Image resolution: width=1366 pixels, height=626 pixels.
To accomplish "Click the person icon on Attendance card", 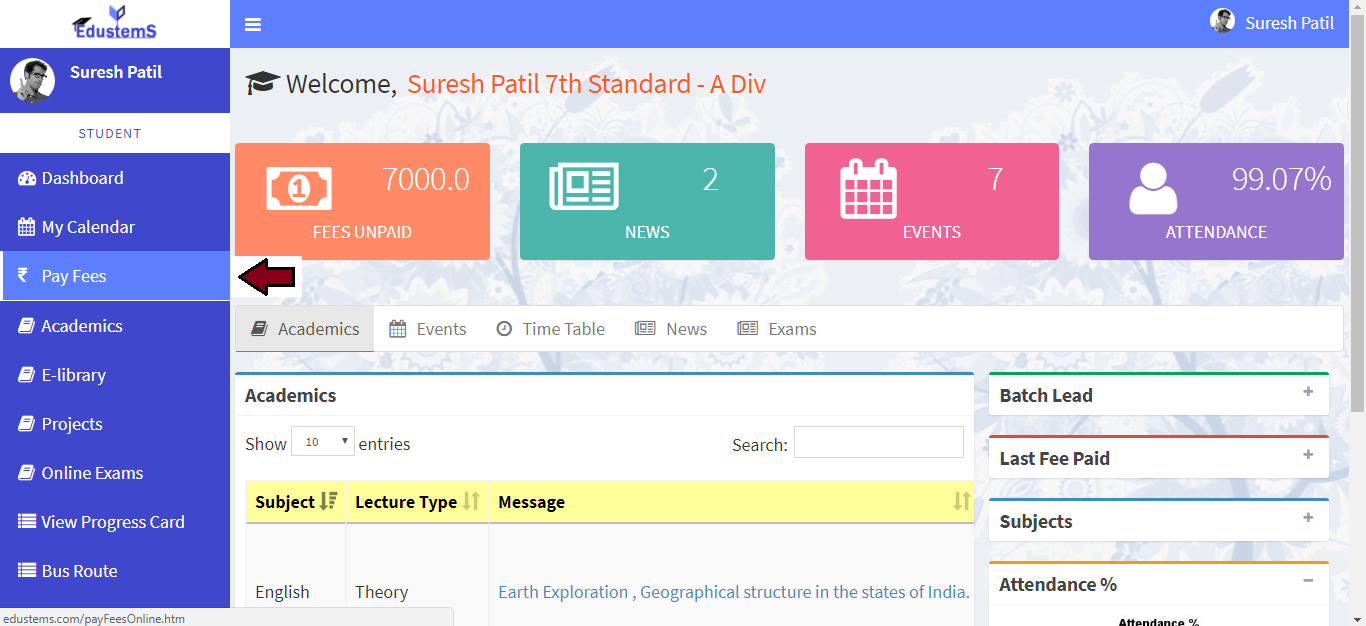I will [x=1153, y=188].
